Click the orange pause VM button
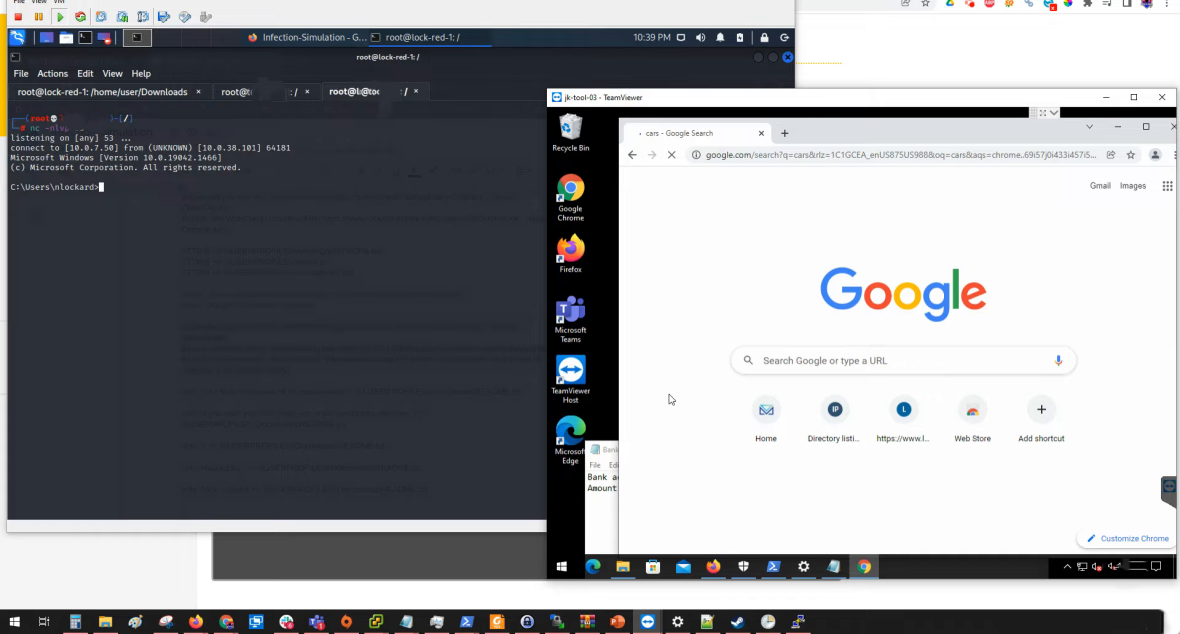 (38, 17)
